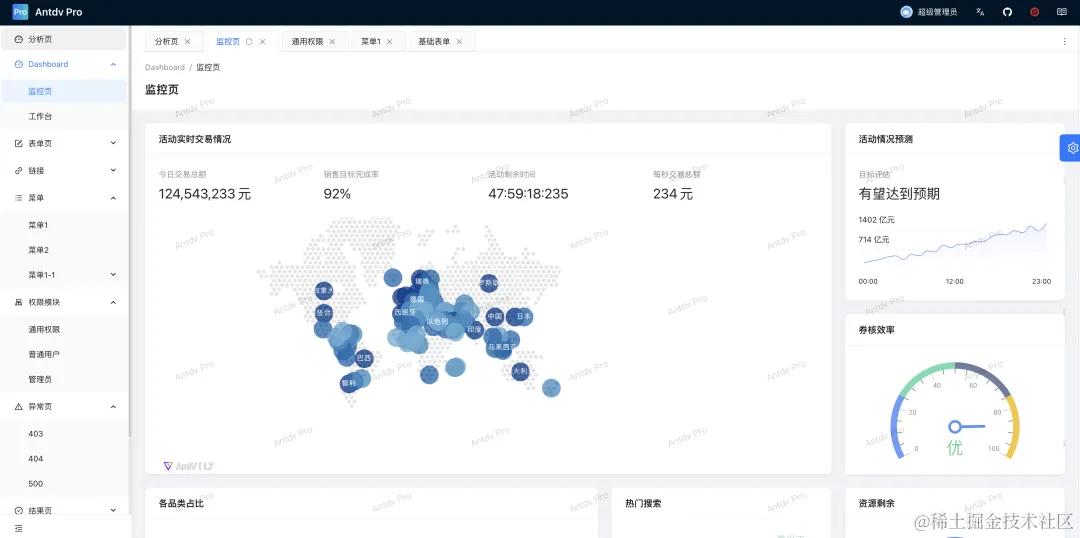Close the 分析页 tab
1080x538 pixels.
(187, 41)
